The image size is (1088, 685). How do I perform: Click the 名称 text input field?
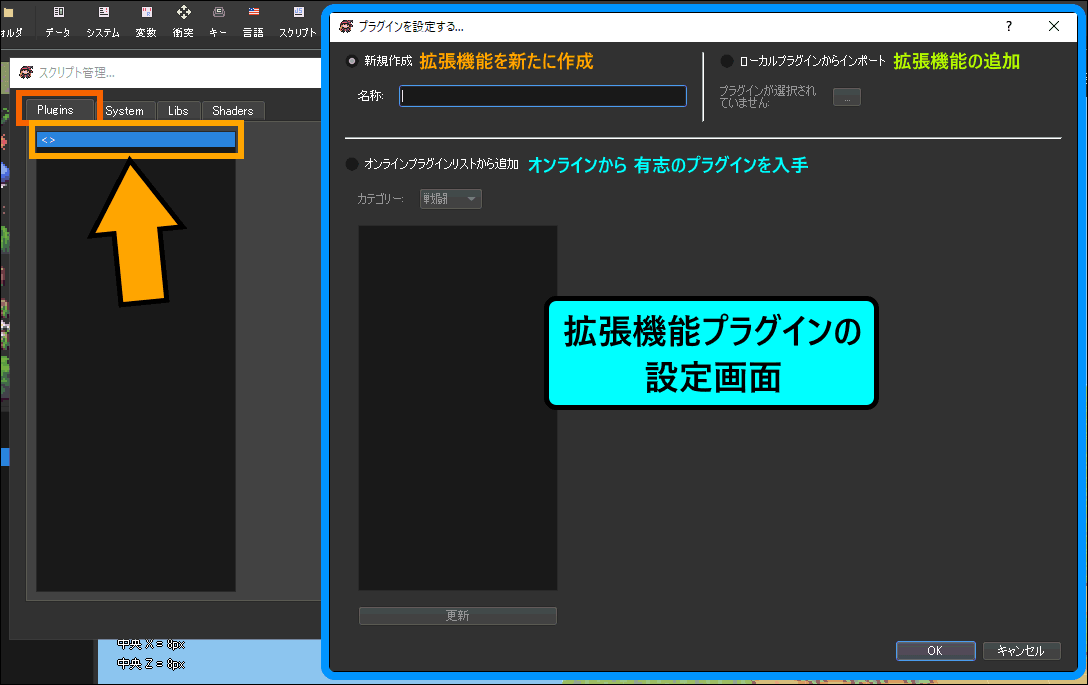[x=543, y=96]
